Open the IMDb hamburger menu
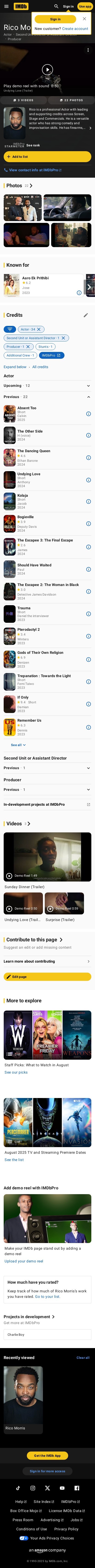The height and width of the screenshot is (1568, 95). [x=6, y=6]
